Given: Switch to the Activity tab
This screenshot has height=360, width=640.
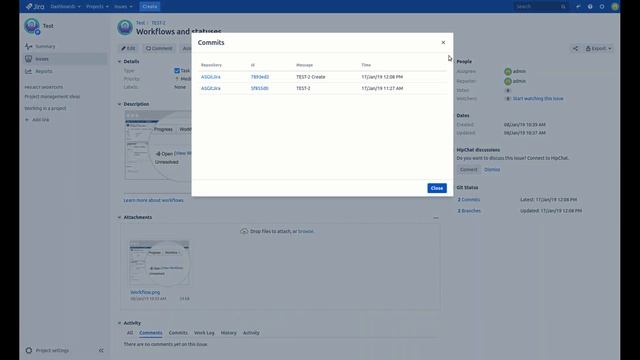Looking at the screenshot, I should tap(251, 333).
